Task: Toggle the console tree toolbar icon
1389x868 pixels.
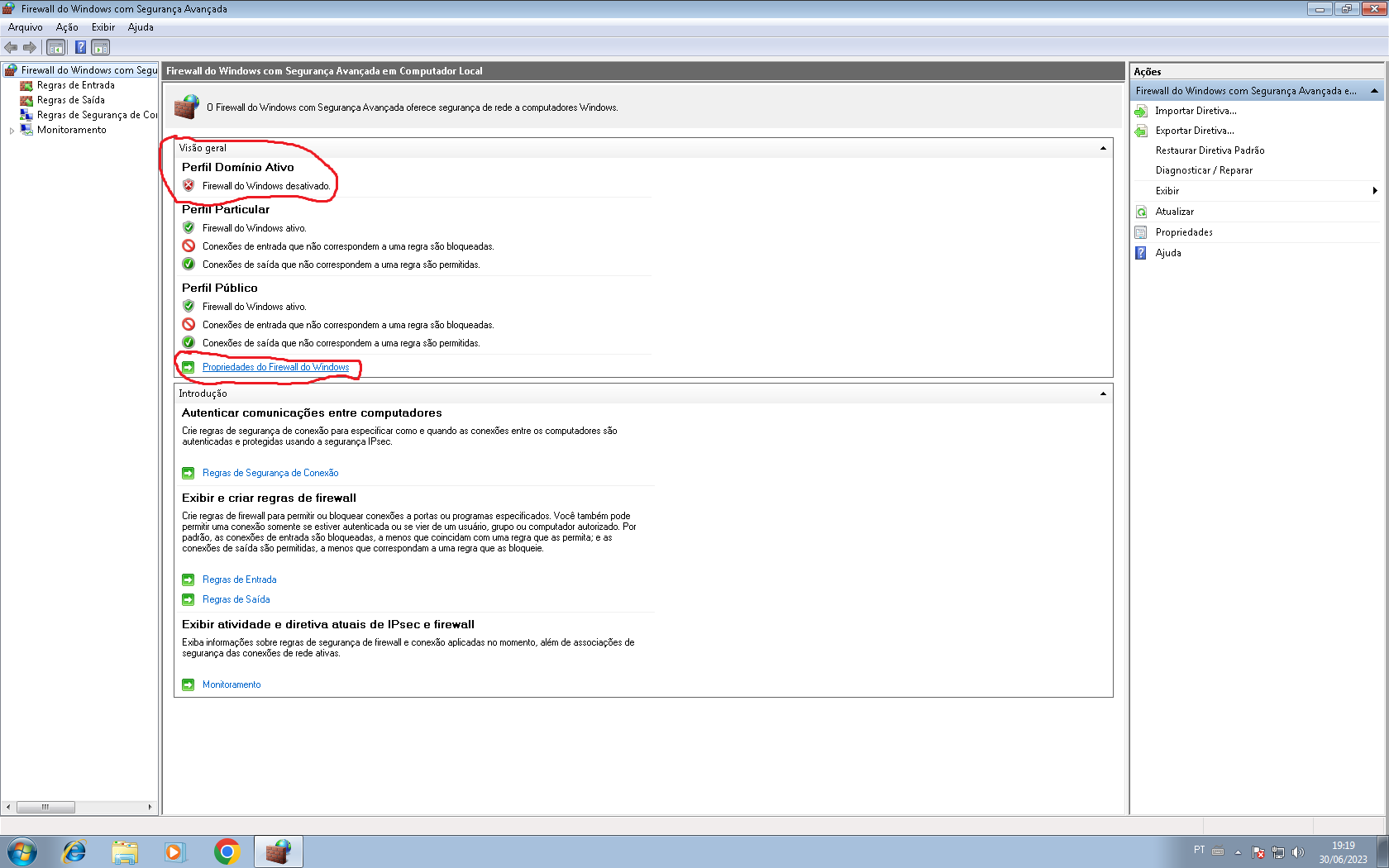Action: (x=55, y=47)
